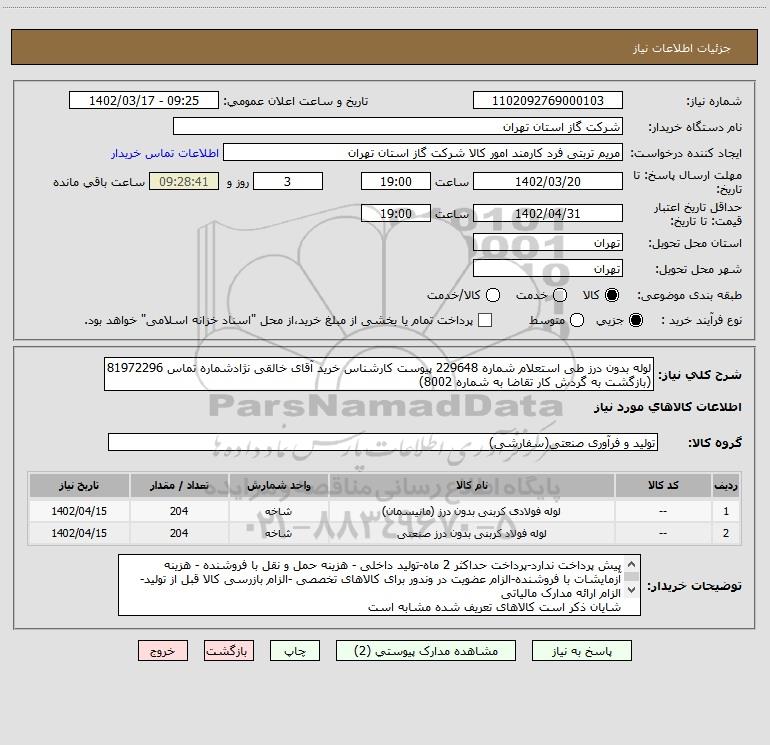The width and height of the screenshot is (770, 745).
Task: Select the کالا/خدمت radio button
Action: pyautogui.click(x=493, y=295)
